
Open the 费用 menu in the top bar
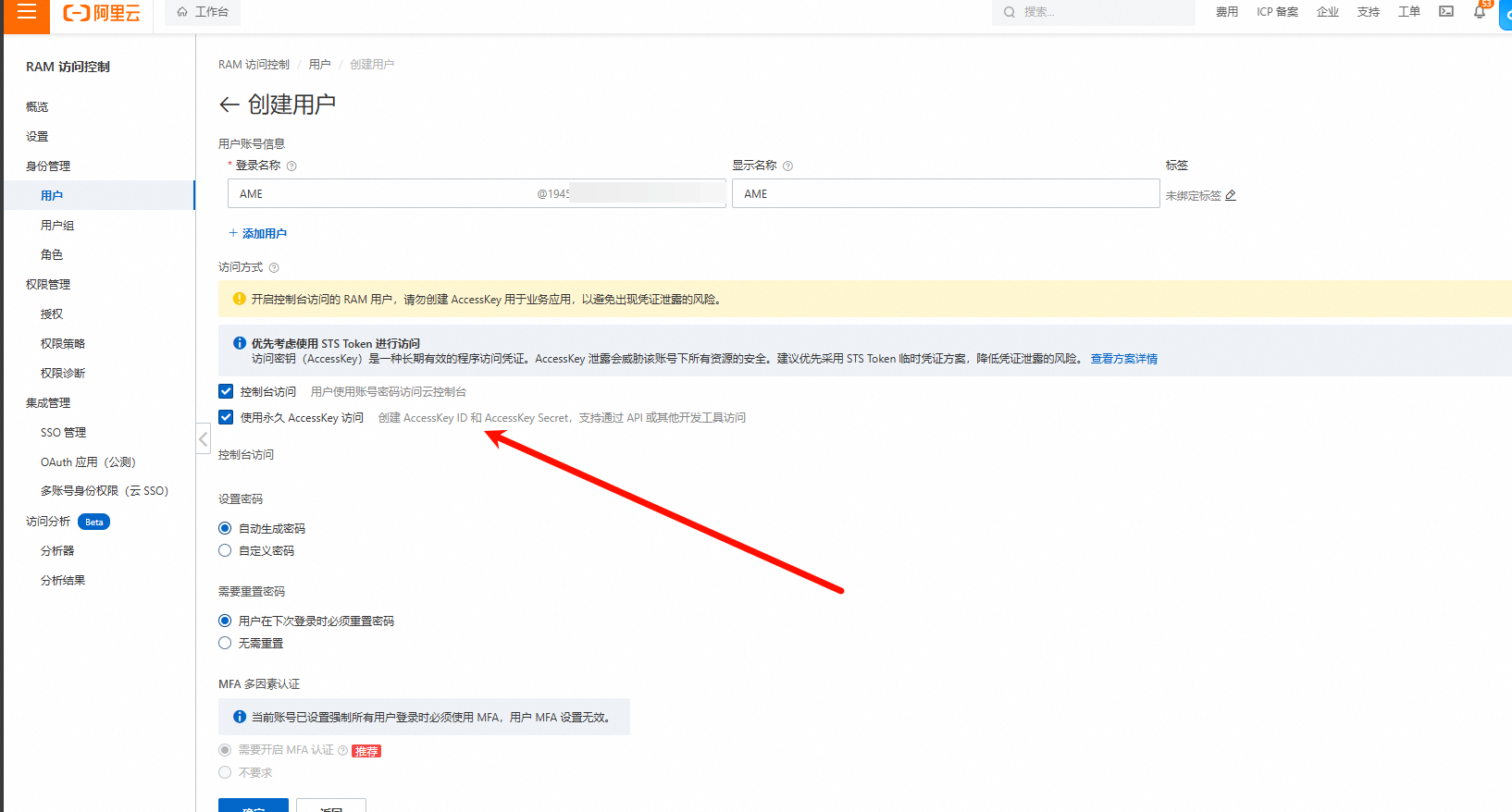pos(1227,12)
